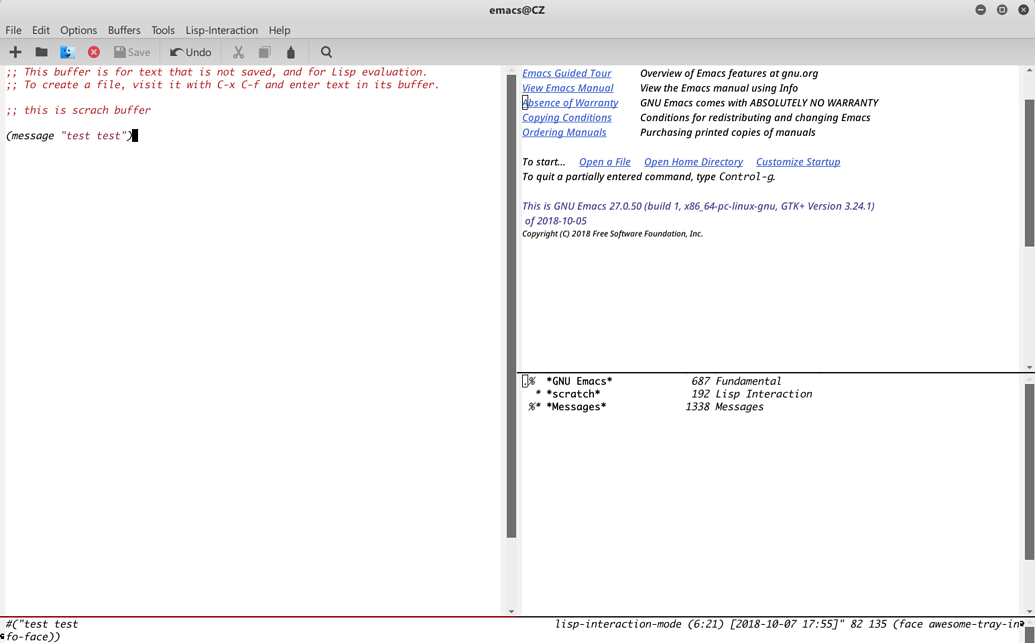The image size is (1035, 643).
Task: Copy text with the copy toolbar icon
Action: click(x=263, y=51)
